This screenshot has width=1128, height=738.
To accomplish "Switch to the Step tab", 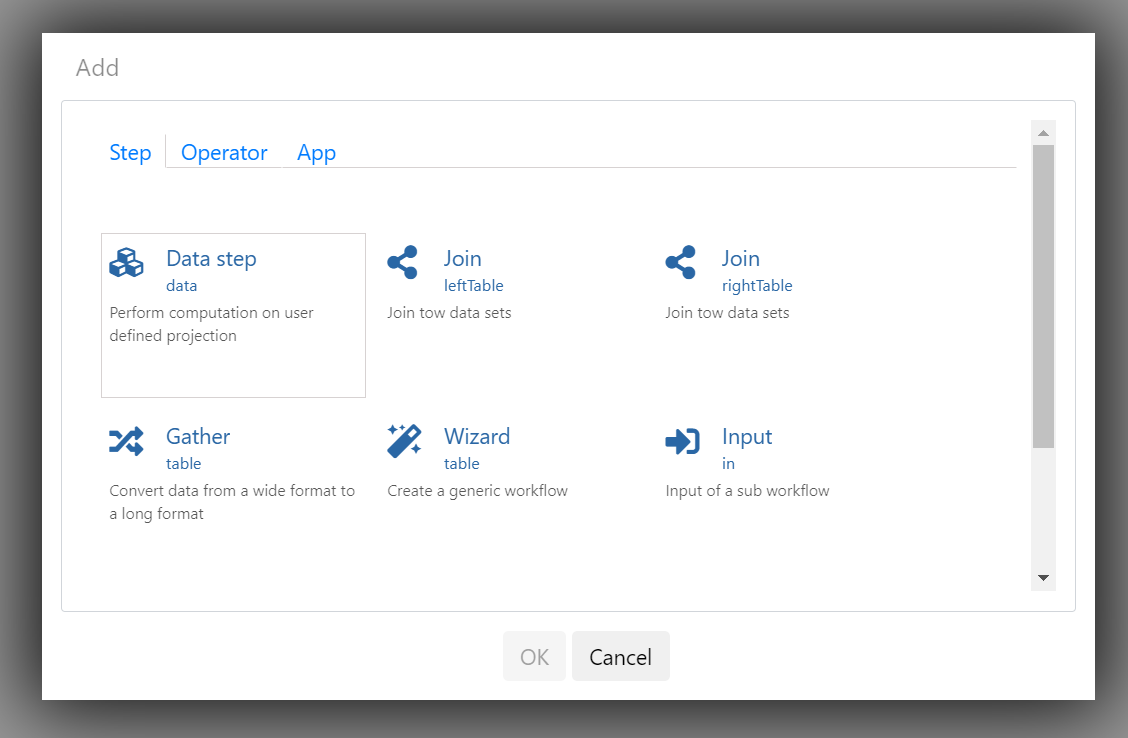I will [130, 152].
